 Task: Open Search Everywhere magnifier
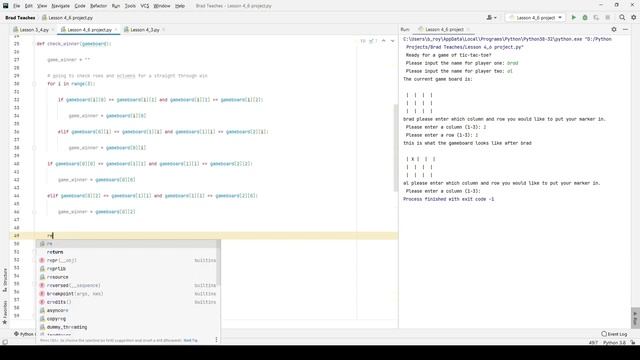point(622,18)
